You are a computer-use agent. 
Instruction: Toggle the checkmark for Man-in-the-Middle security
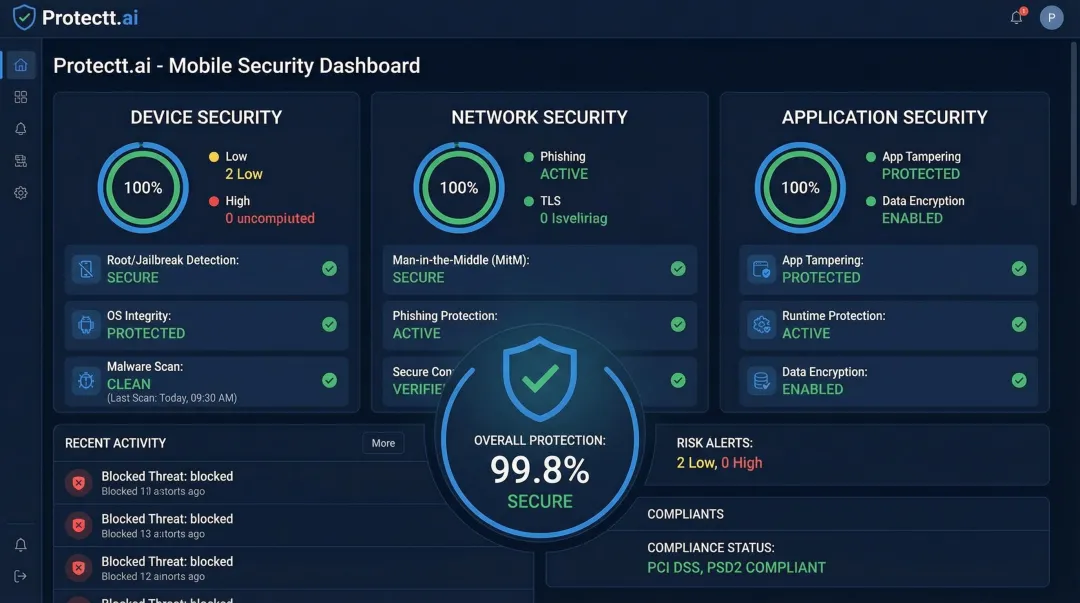[x=679, y=268]
